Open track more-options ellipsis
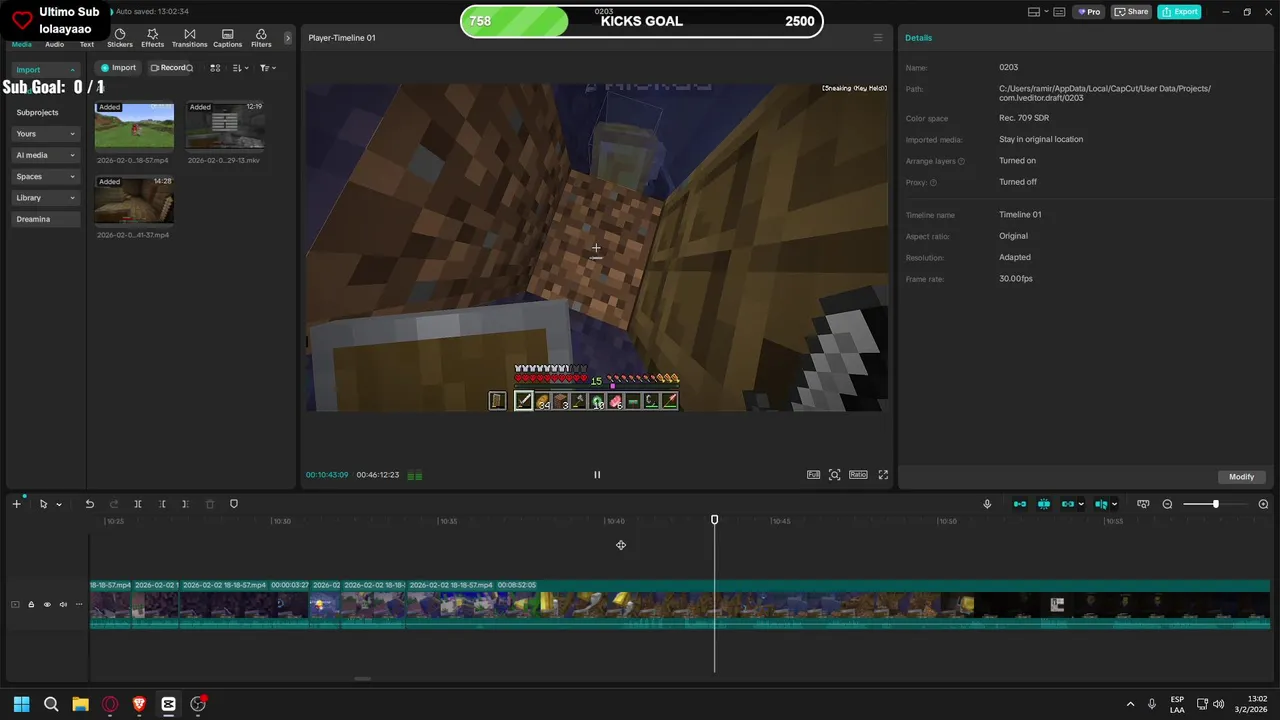Image resolution: width=1280 pixels, height=720 pixels. pyautogui.click(x=79, y=604)
